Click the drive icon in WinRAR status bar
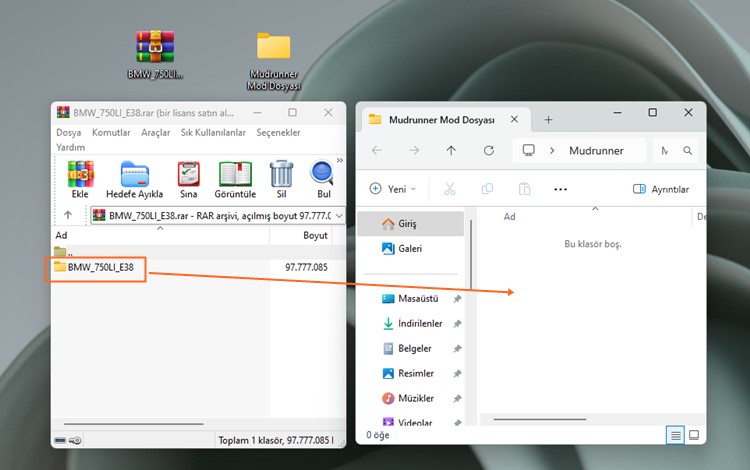This screenshot has height=470, width=750. pos(60,440)
